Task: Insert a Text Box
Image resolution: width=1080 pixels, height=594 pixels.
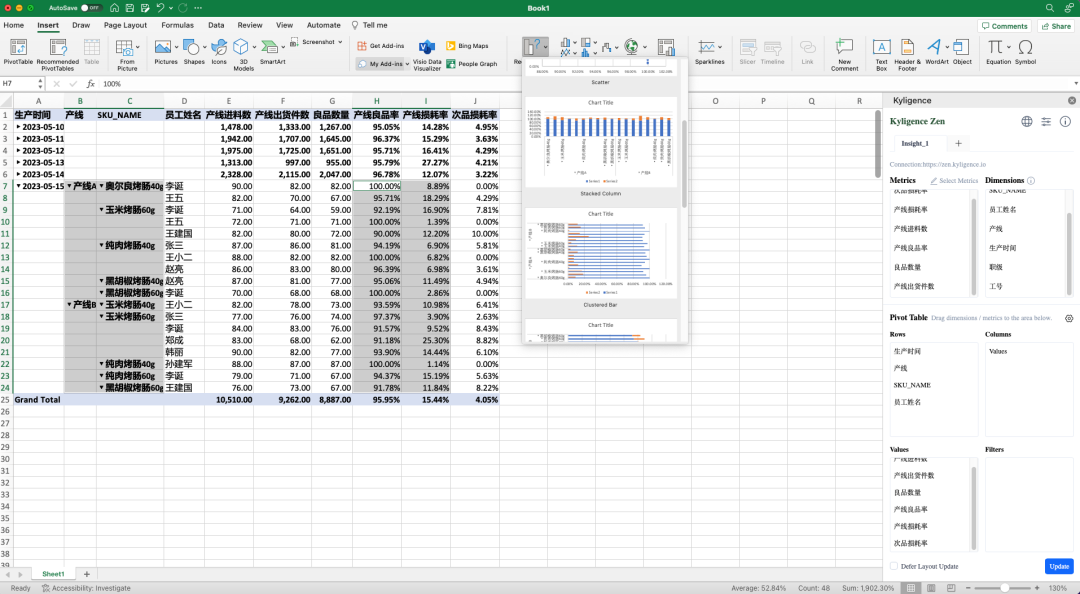Action: (881, 54)
